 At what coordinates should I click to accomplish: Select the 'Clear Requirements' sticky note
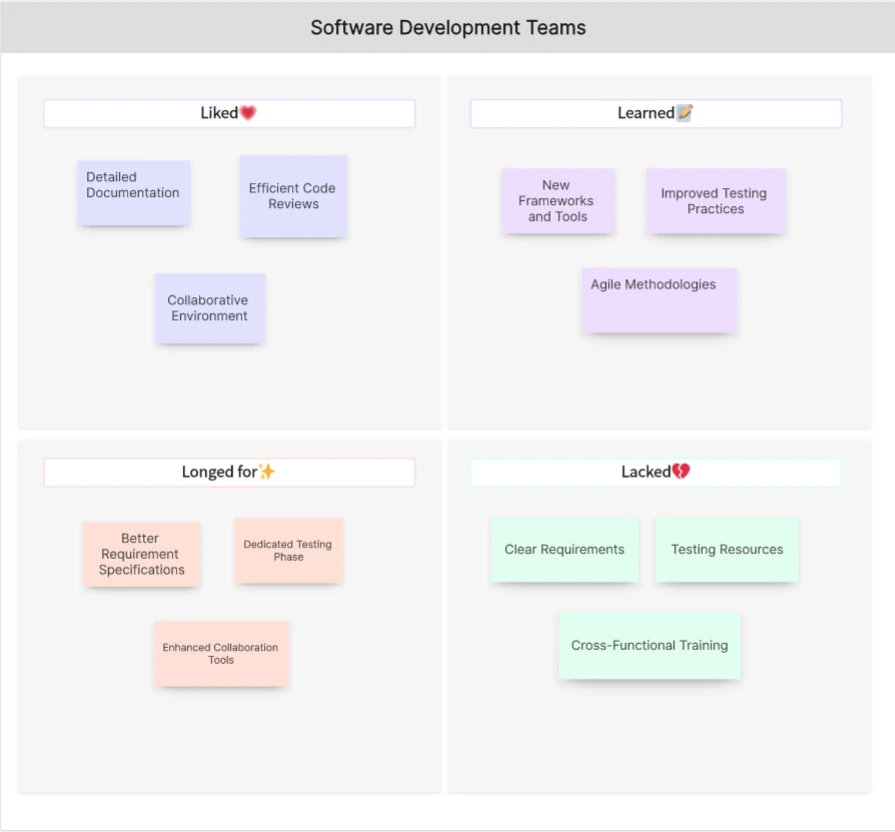pos(565,550)
